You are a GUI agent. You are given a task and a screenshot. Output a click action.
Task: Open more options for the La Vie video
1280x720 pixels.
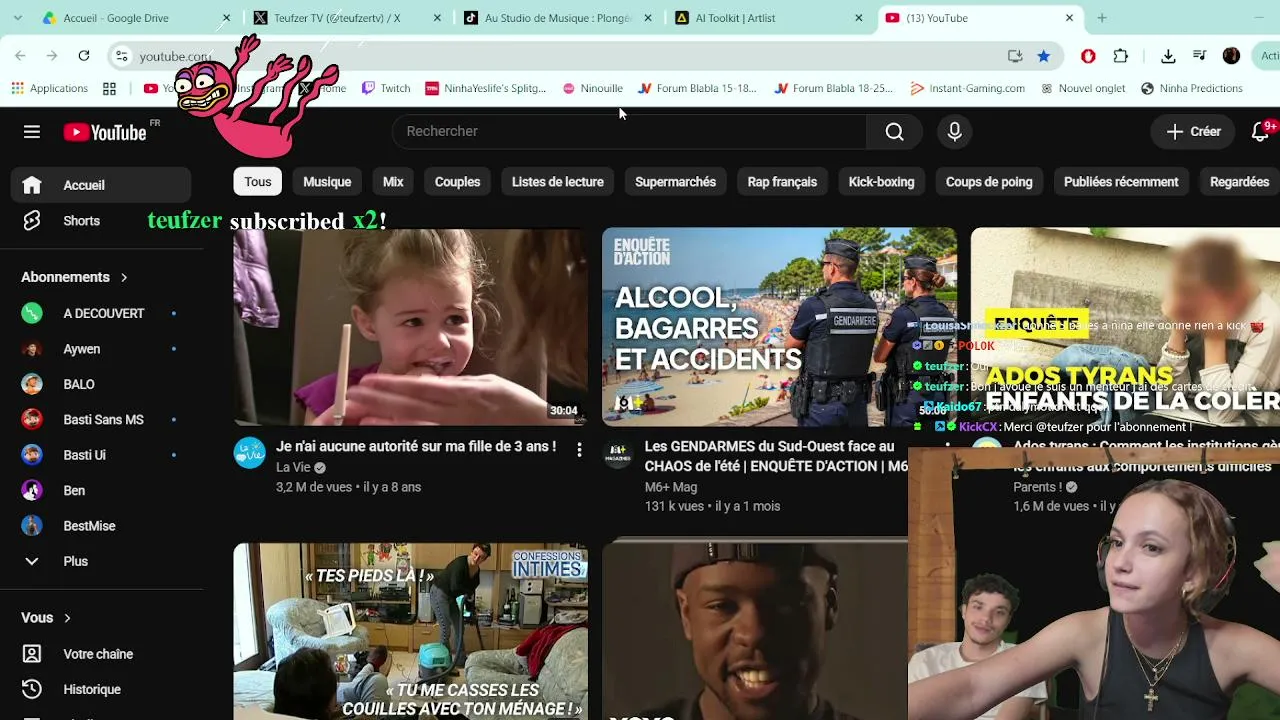coord(579,450)
